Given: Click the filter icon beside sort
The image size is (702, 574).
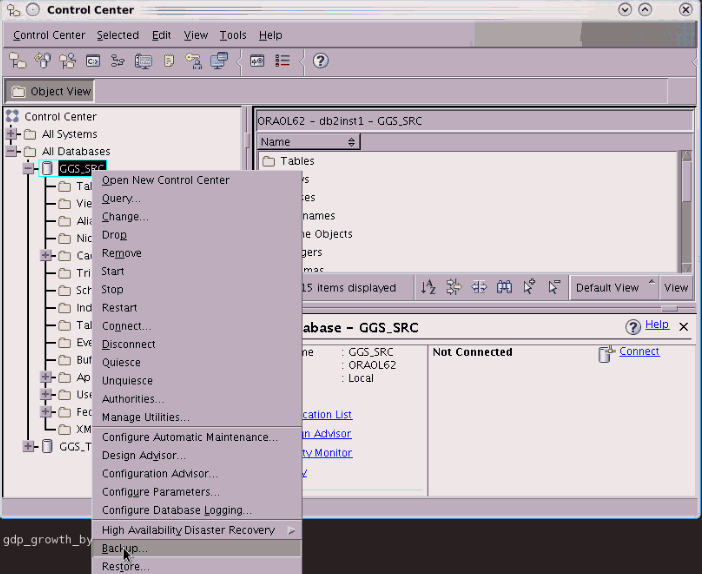Looking at the screenshot, I should [453, 288].
